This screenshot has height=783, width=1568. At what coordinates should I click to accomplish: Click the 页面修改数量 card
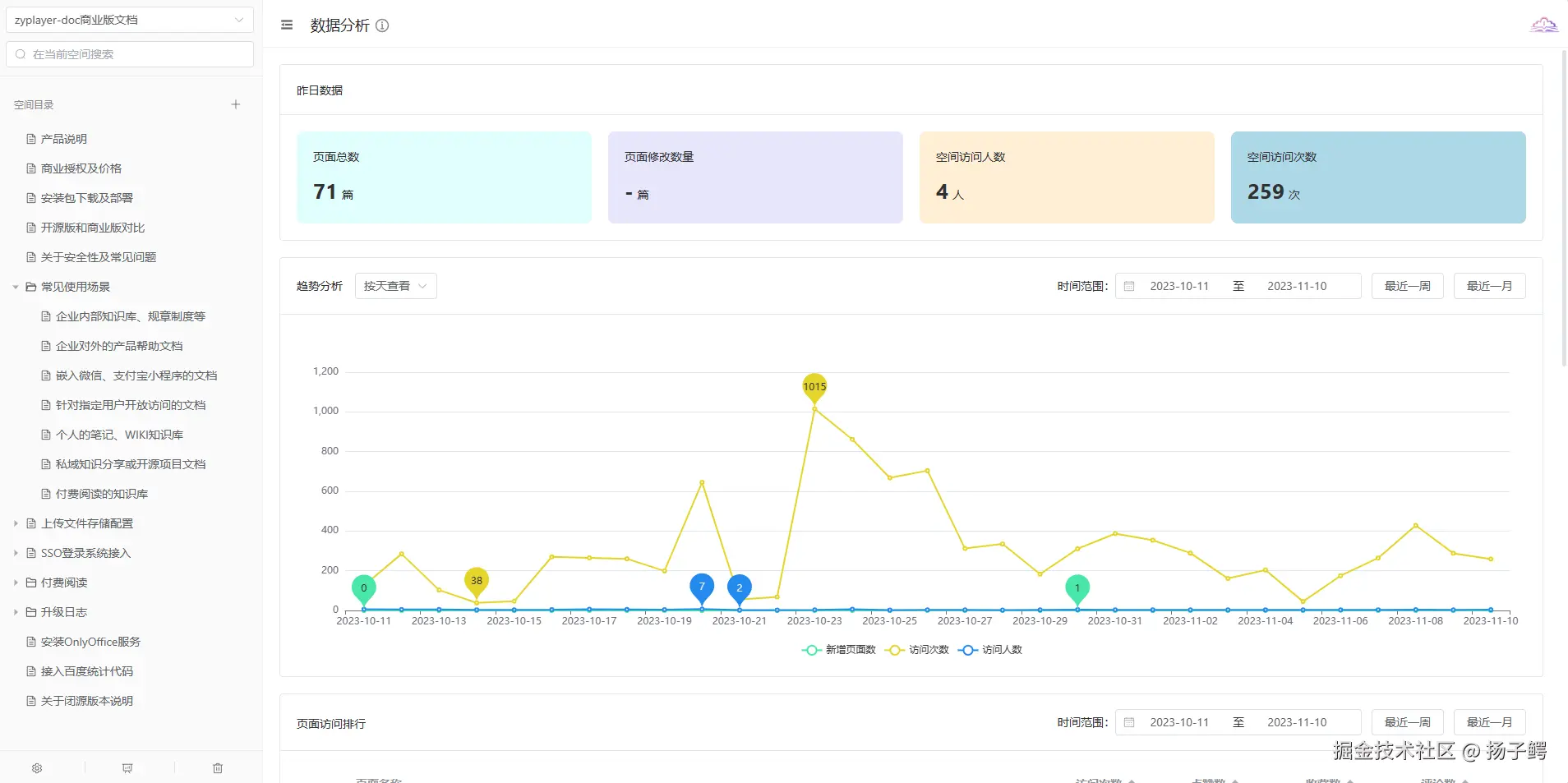[755, 177]
